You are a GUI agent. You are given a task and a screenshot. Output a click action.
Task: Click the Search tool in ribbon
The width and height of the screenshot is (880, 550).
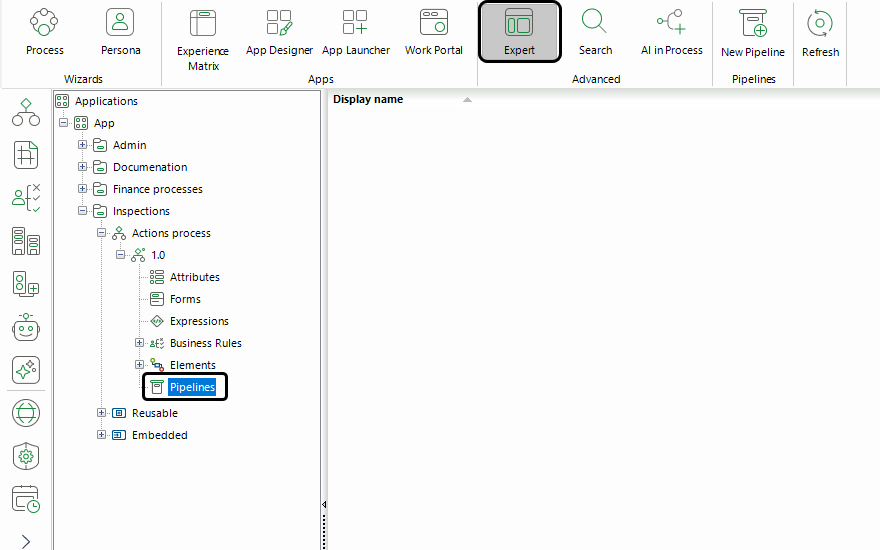pos(595,32)
